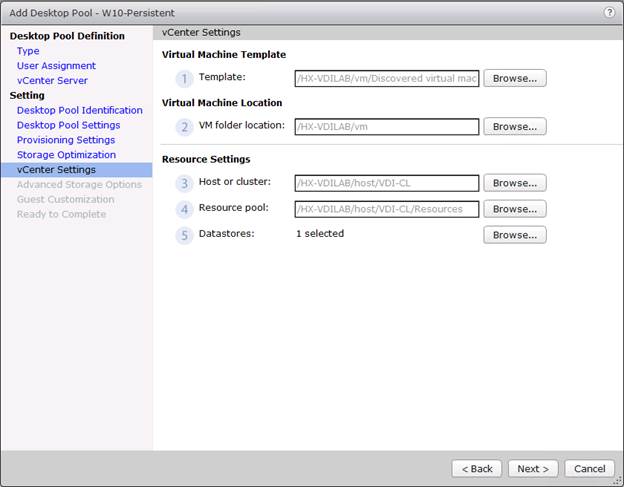Screen dimensions: 624x487
Task: Click the VM folder location field
Action: 387,127
